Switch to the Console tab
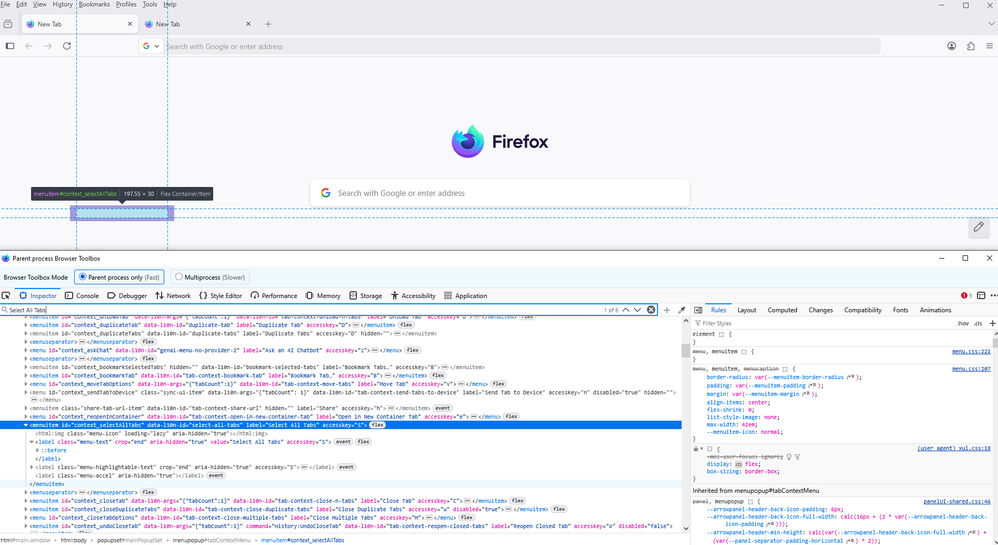The image size is (998, 545). pyautogui.click(x=82, y=296)
